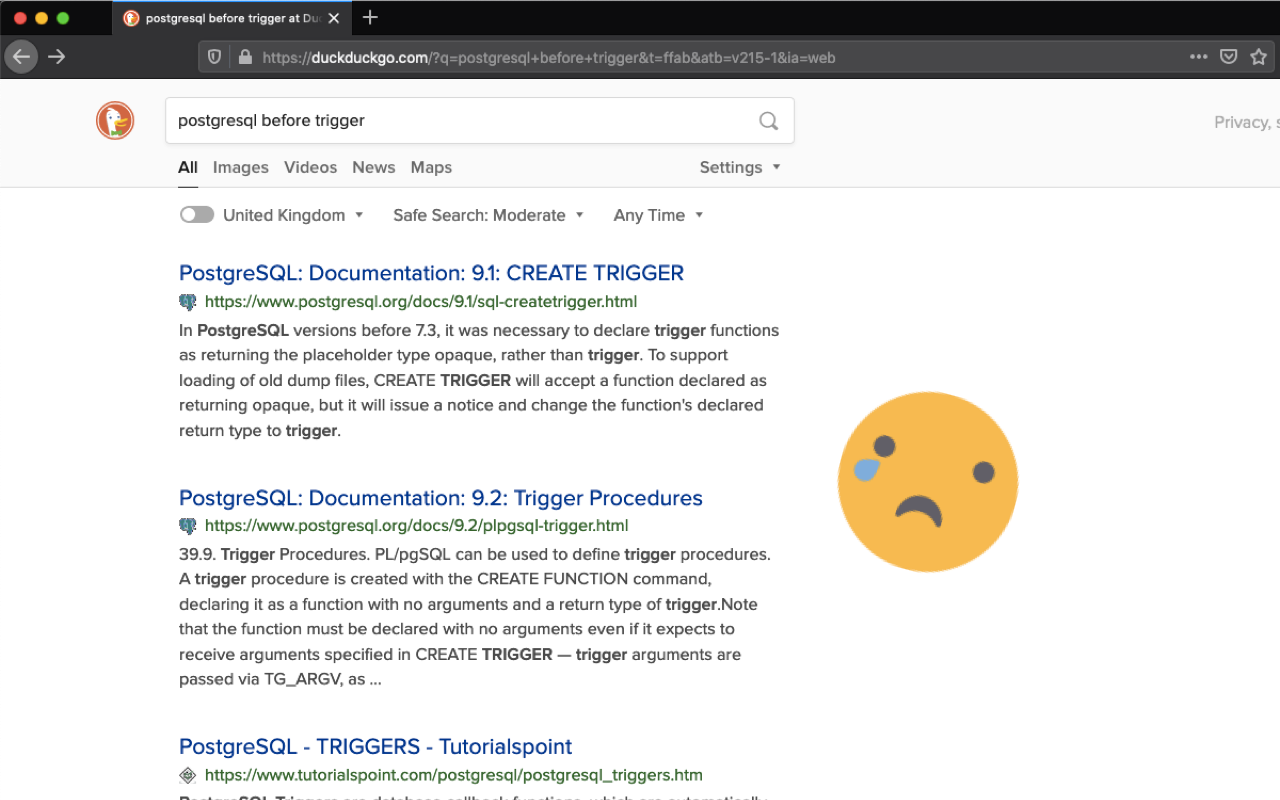The height and width of the screenshot is (800, 1280).
Task: Bookmark this page via the star icon
Action: 1259,56
